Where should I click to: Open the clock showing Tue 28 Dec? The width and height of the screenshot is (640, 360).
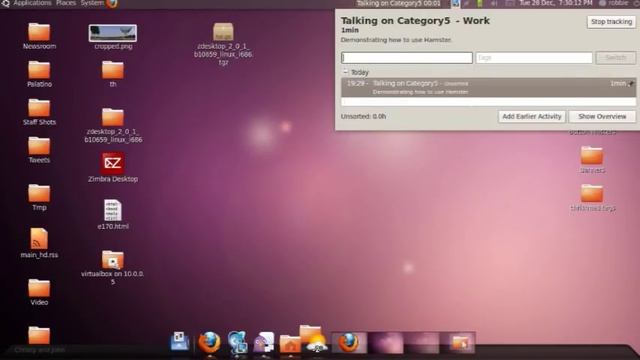click(x=556, y=3)
